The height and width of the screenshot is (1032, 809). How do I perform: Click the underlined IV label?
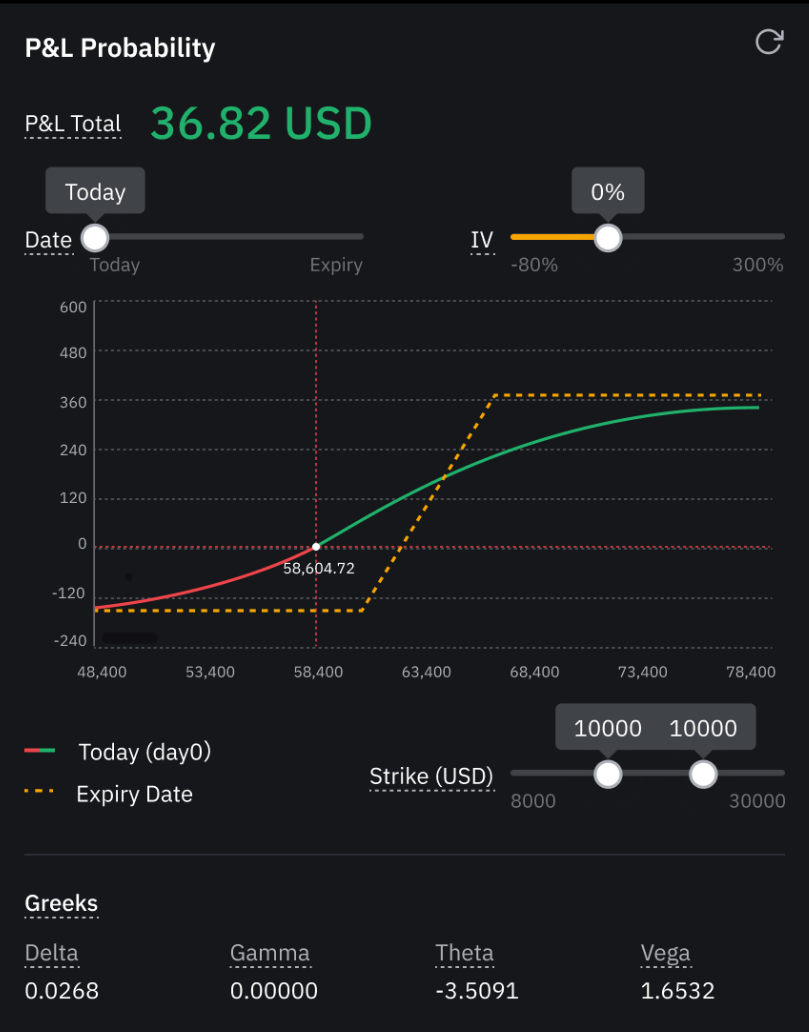482,240
